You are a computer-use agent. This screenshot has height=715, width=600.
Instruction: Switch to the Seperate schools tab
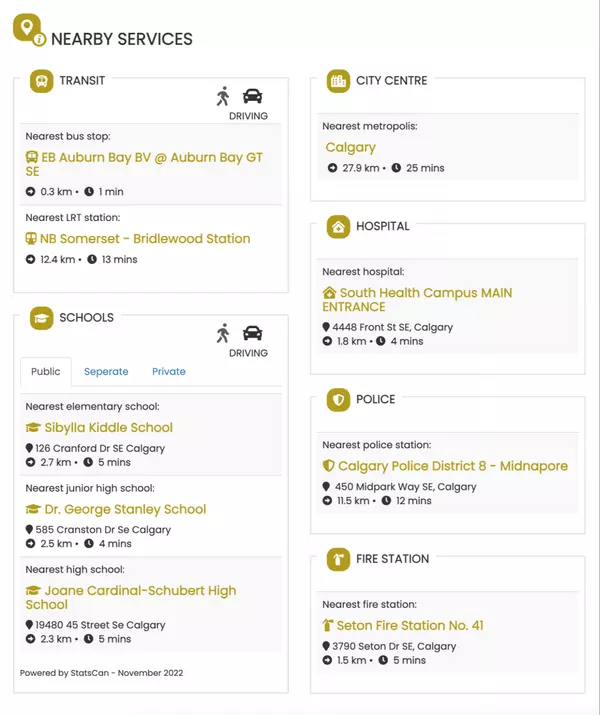[106, 372]
